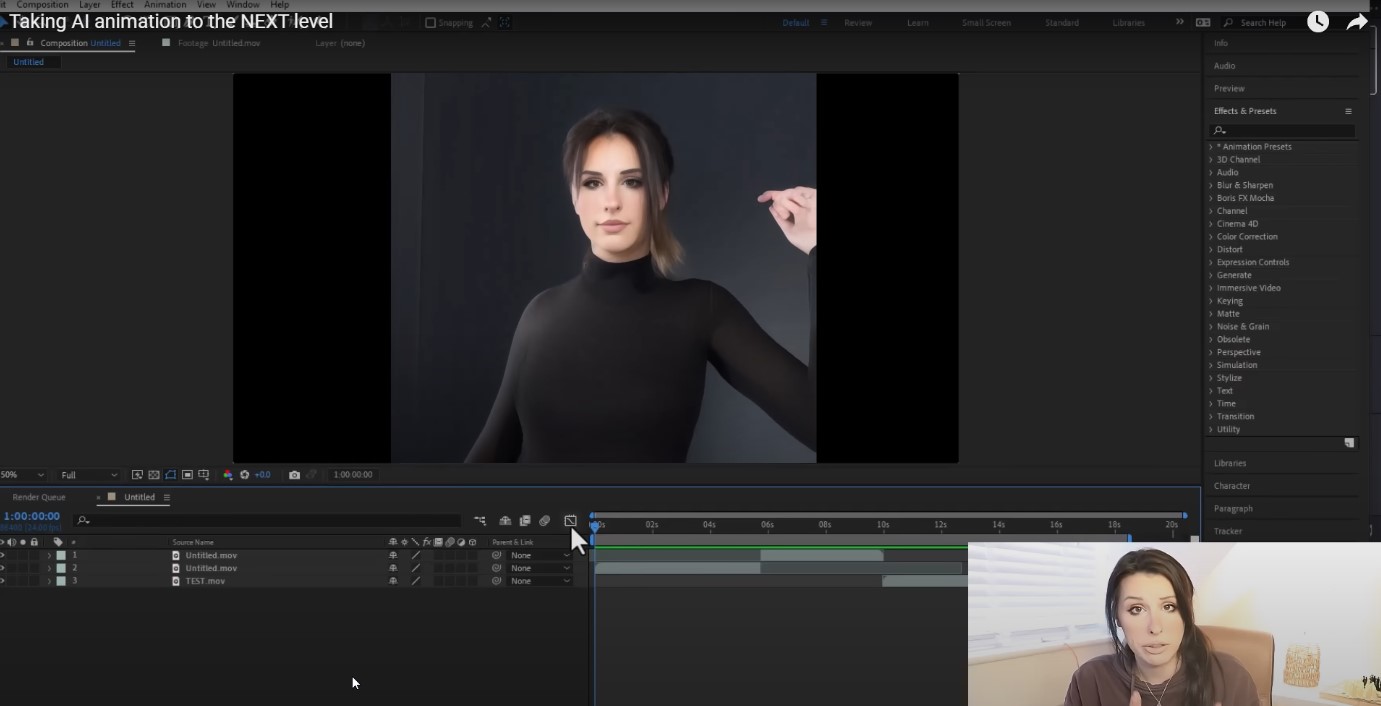1381x706 pixels.
Task: Click the Show Channel RGB color icon
Action: 228,475
